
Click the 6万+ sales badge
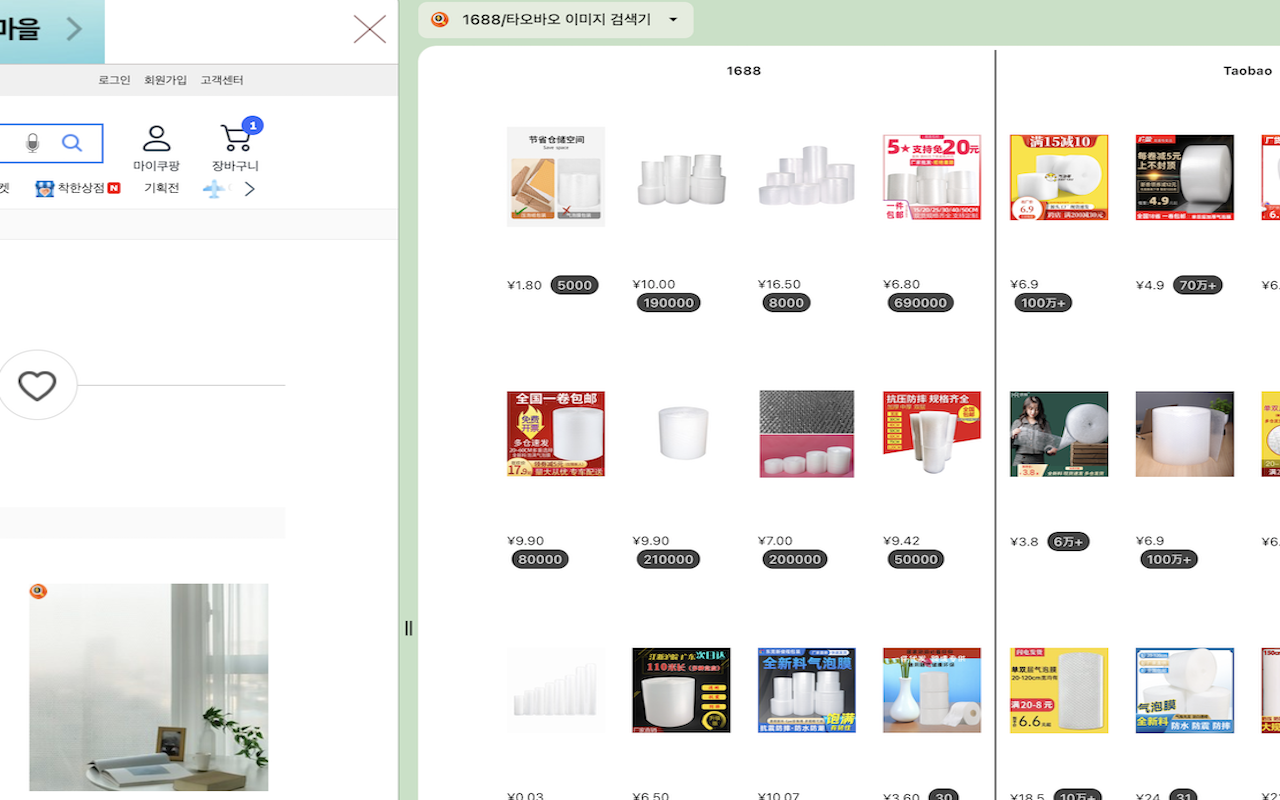[x=1068, y=541]
